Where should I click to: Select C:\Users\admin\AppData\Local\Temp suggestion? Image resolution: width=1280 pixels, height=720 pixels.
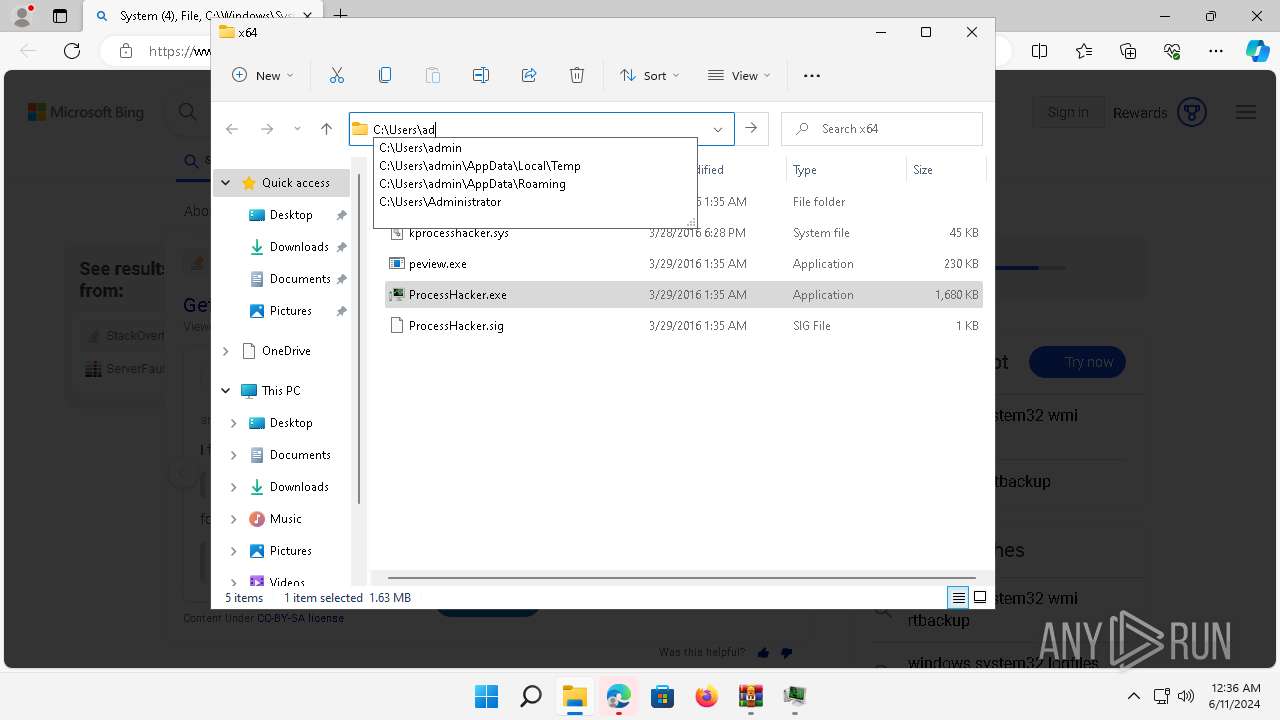(x=535, y=166)
